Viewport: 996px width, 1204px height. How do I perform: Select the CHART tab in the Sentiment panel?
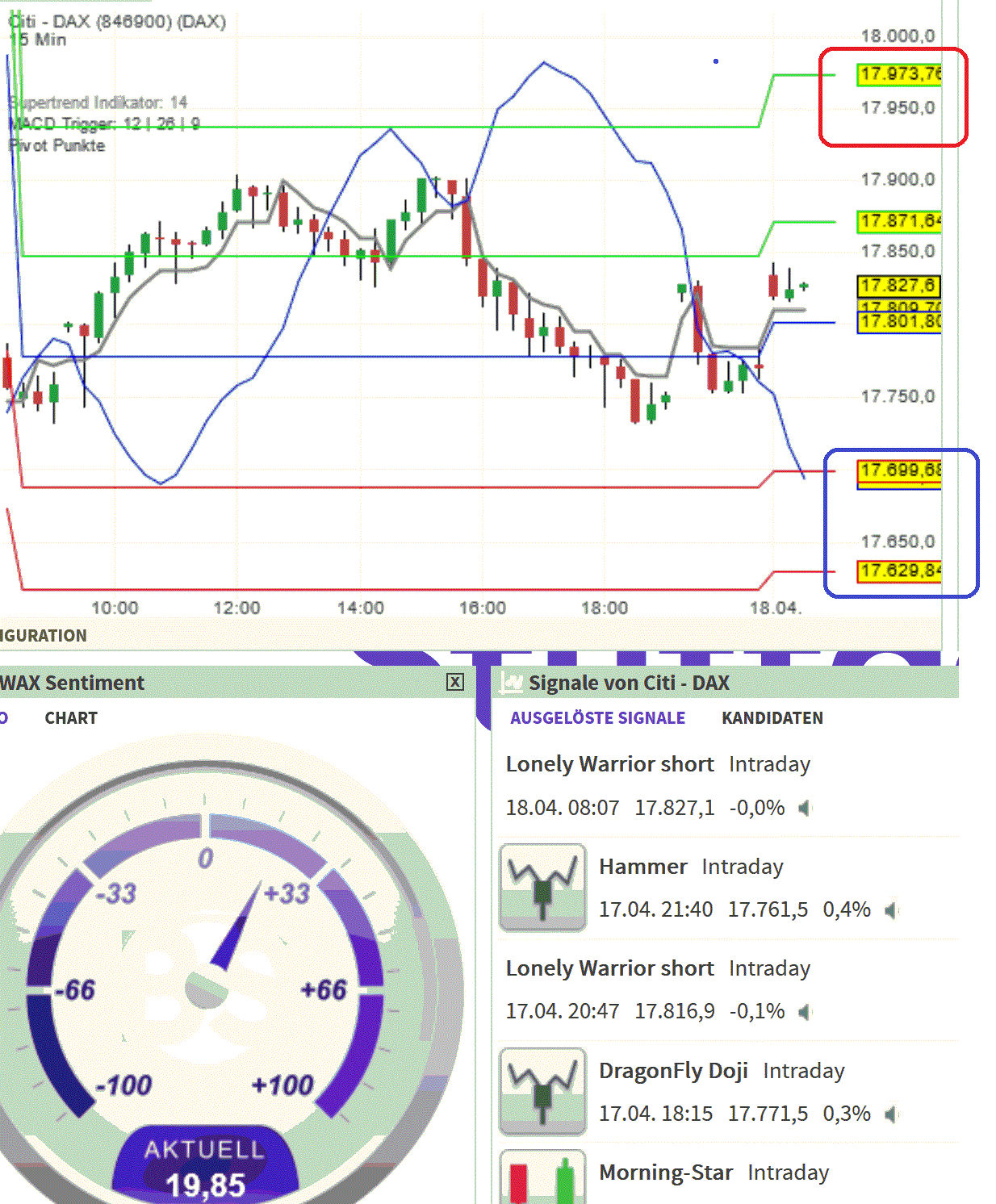[x=71, y=717]
